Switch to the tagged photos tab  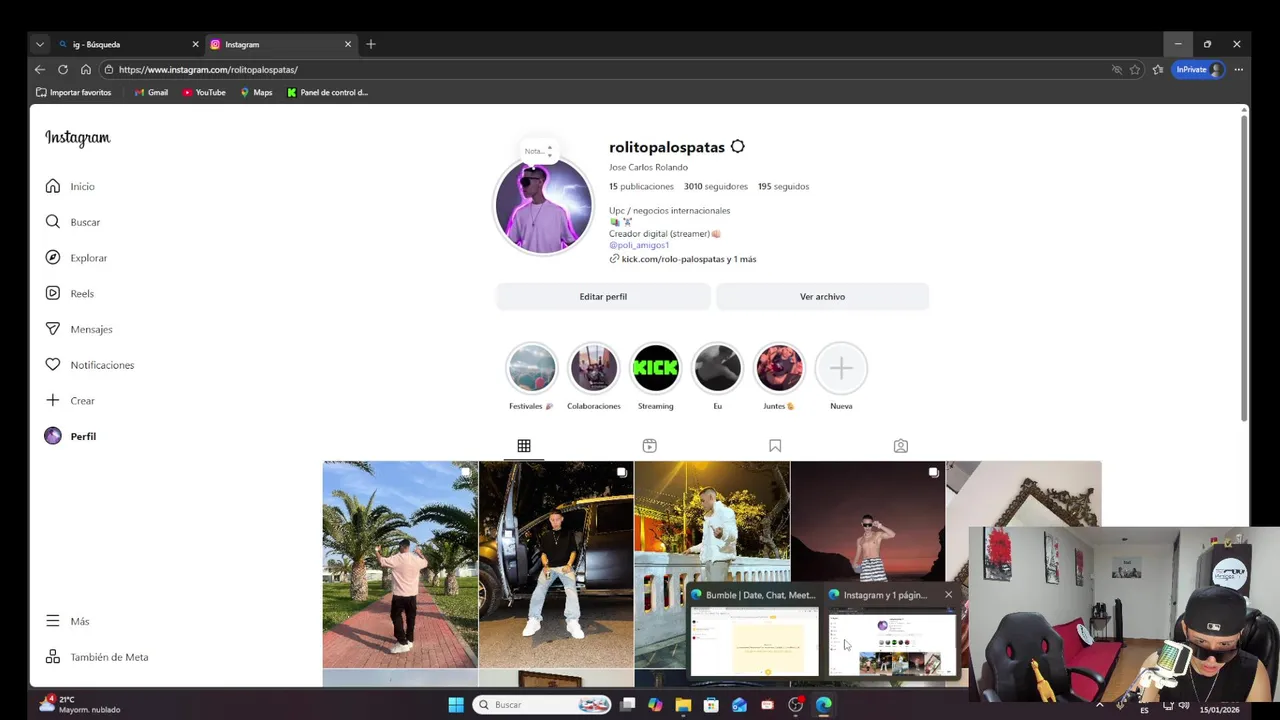901,446
